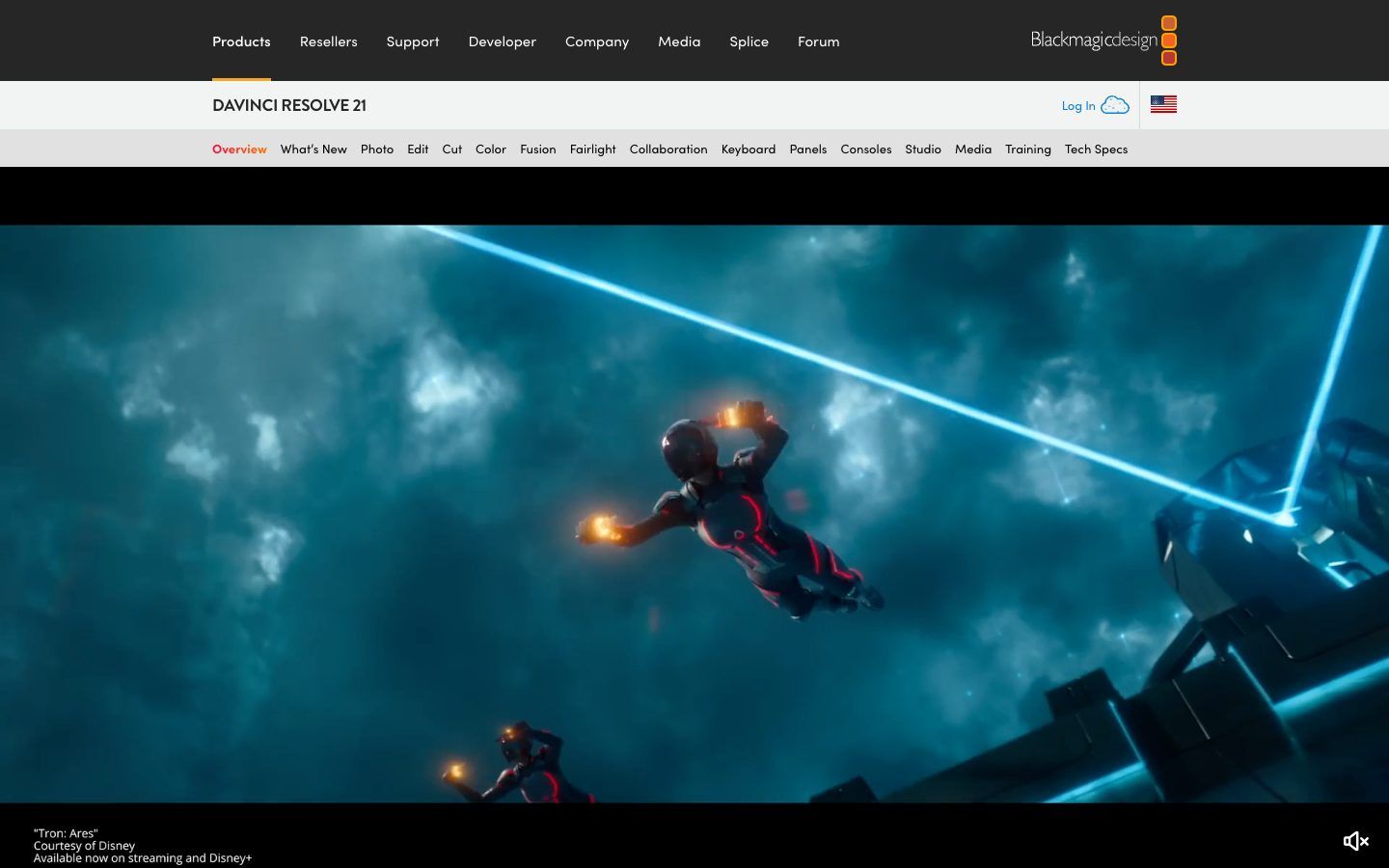Switch to the Color tab
This screenshot has height=868, width=1389.
491,149
